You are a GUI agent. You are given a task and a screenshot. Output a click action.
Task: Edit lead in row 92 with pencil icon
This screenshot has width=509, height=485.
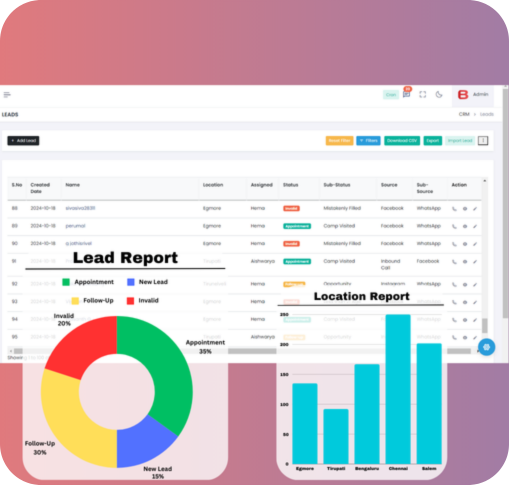475,285
